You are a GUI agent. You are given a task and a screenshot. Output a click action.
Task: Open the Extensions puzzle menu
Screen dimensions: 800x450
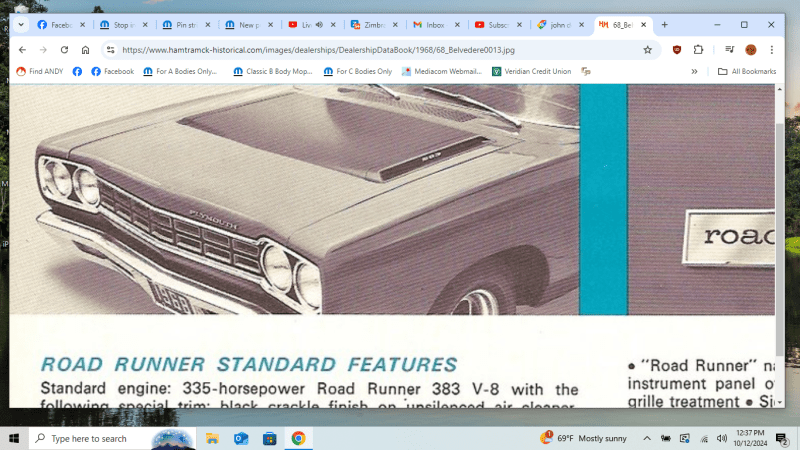[698, 49]
